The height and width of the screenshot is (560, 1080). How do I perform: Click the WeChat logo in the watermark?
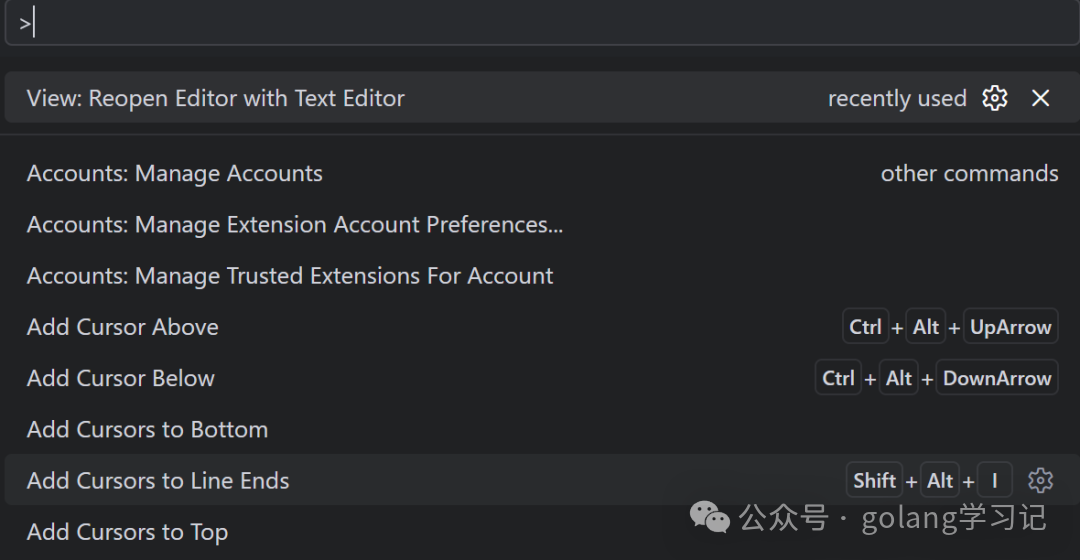click(711, 517)
